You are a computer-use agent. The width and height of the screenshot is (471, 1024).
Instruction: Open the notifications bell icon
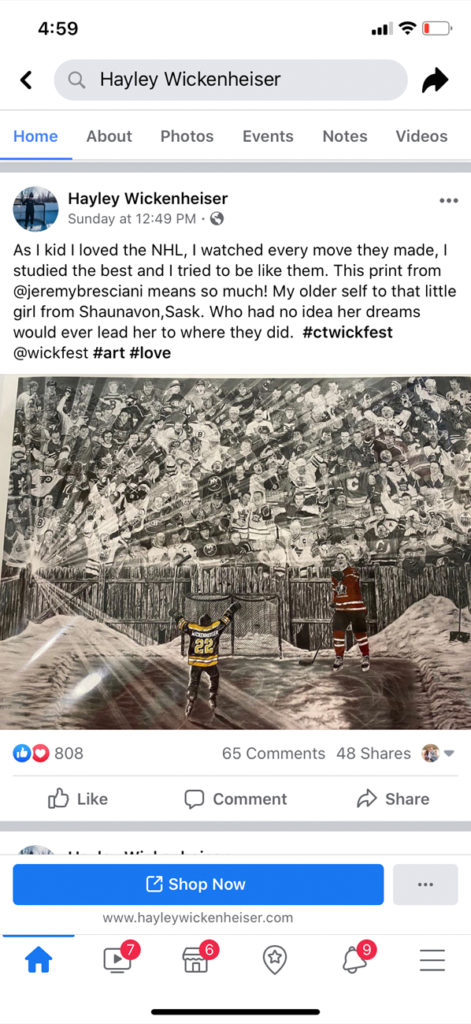tap(355, 959)
